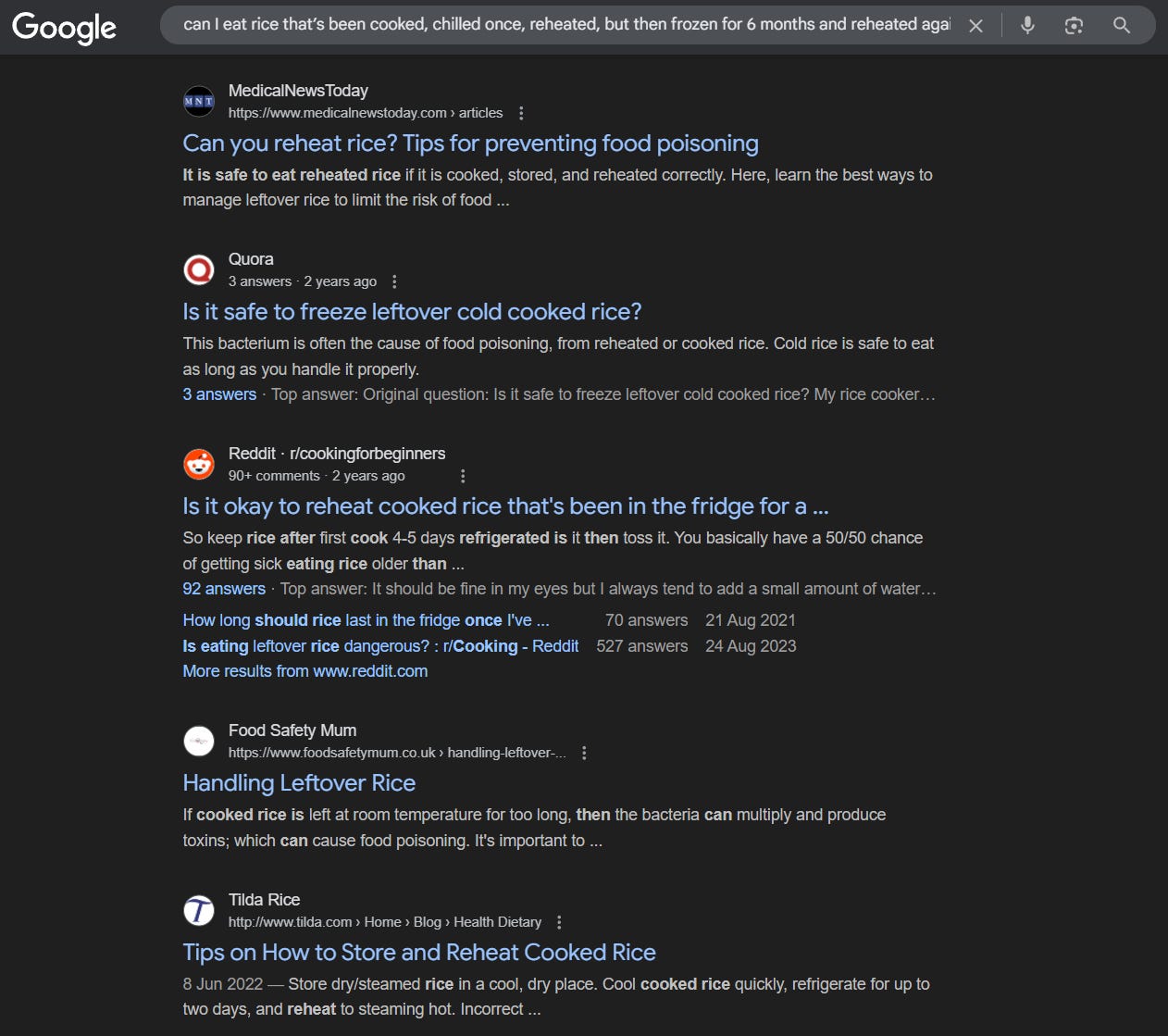
Task: Click the Reddit favicon icon
Action: pos(199,464)
